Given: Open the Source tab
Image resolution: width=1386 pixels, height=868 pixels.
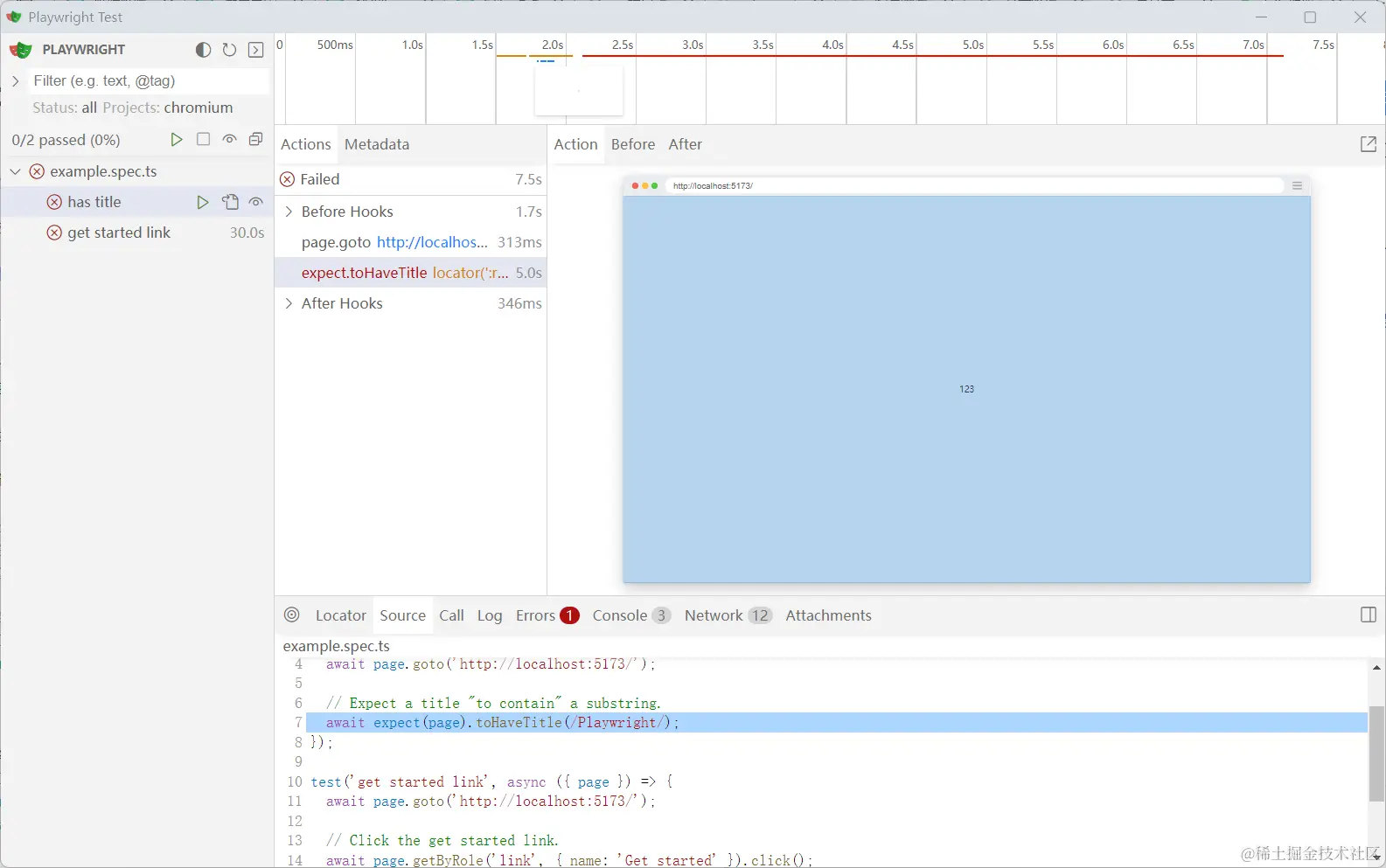Looking at the screenshot, I should (x=403, y=615).
